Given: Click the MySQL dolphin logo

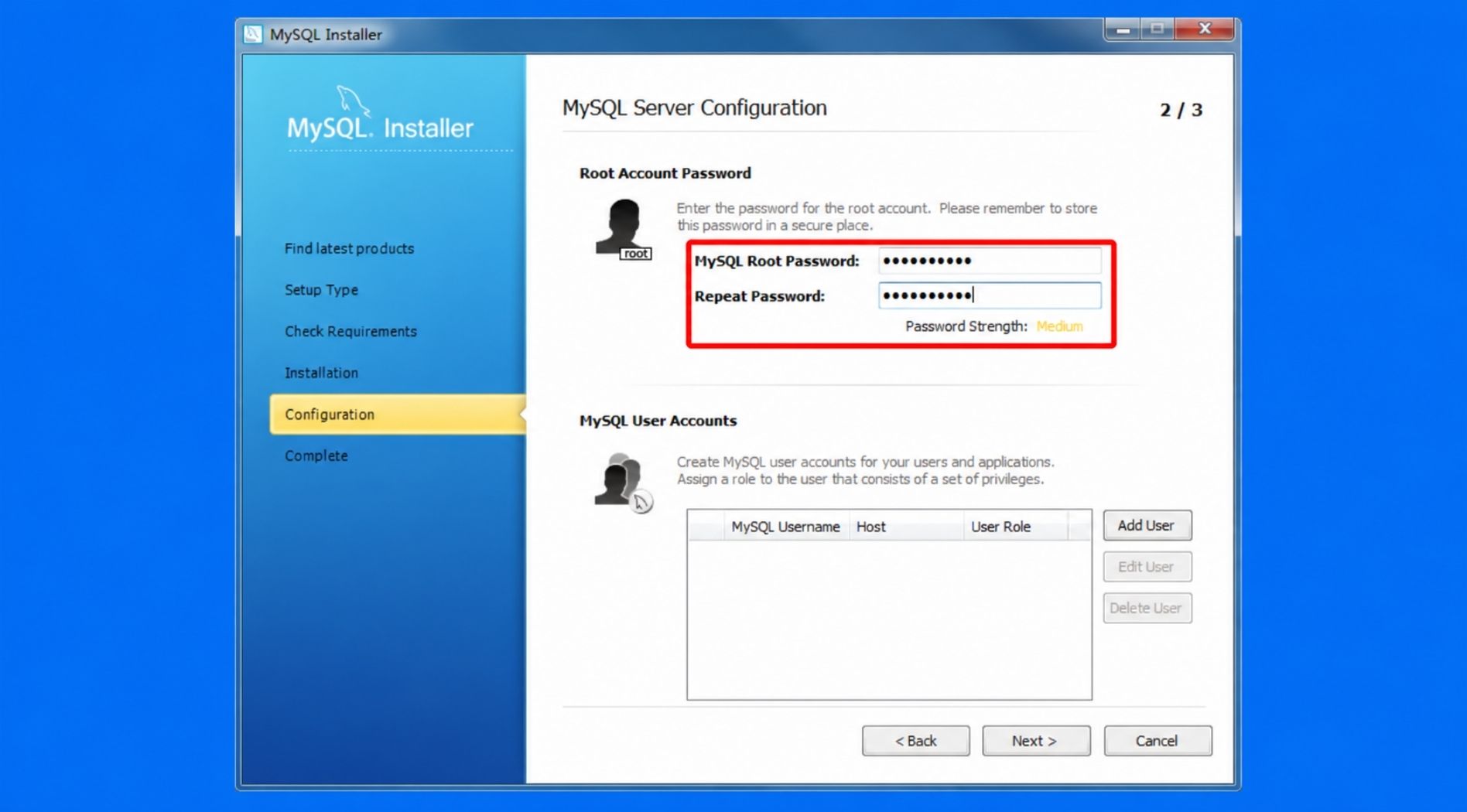Looking at the screenshot, I should (x=353, y=102).
